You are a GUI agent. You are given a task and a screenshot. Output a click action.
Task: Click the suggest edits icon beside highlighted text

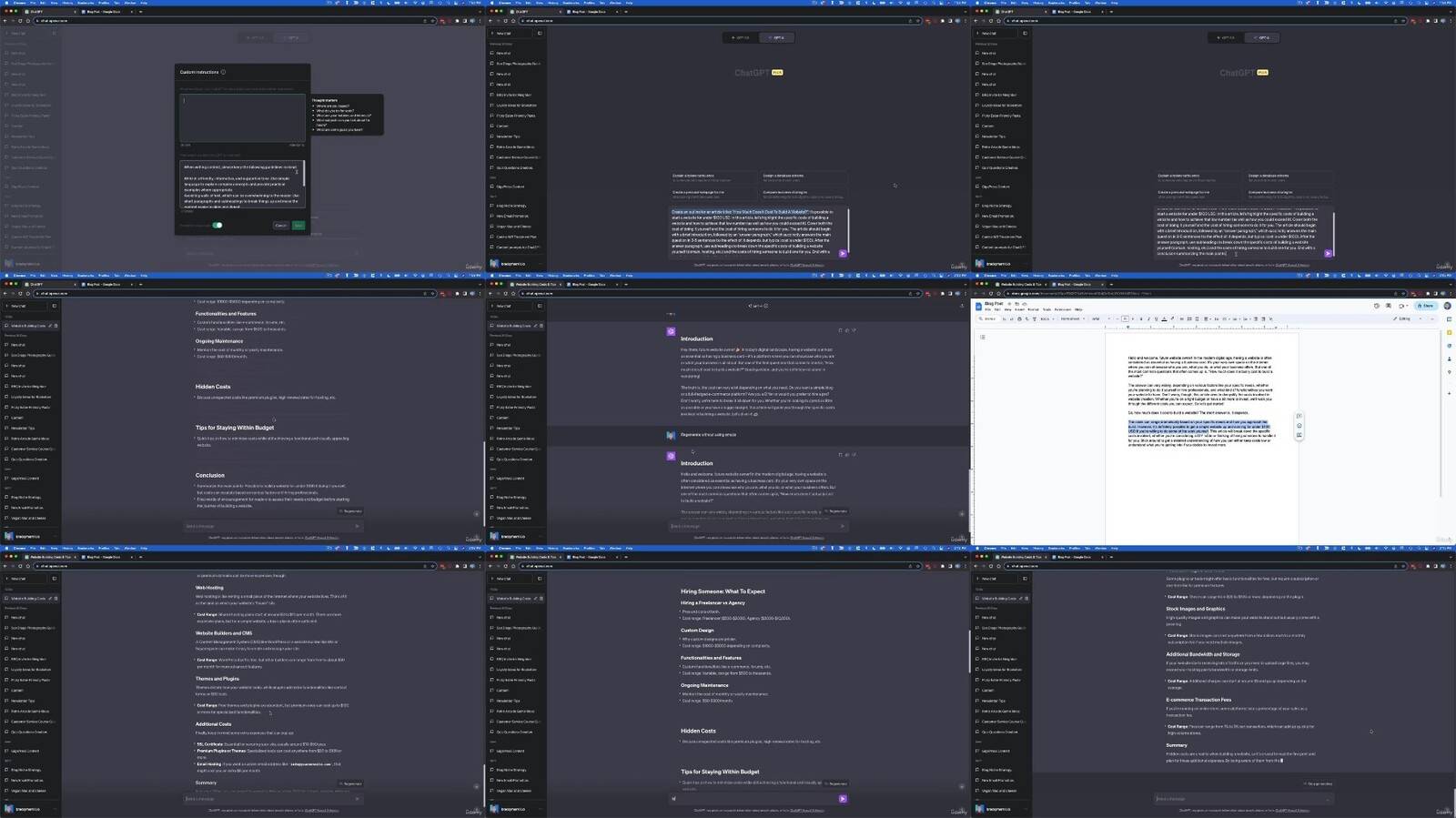(1299, 435)
